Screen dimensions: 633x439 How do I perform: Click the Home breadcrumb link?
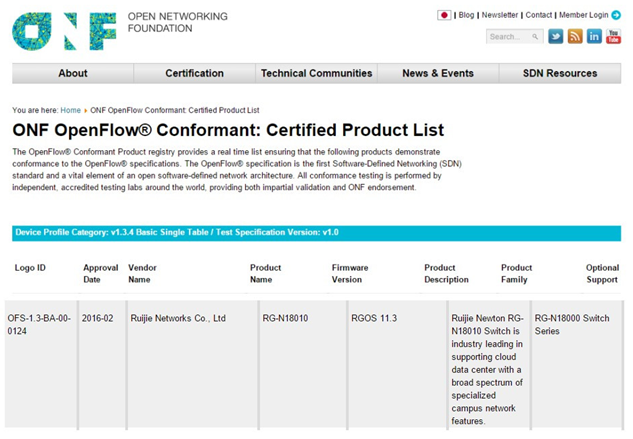pyautogui.click(x=71, y=110)
